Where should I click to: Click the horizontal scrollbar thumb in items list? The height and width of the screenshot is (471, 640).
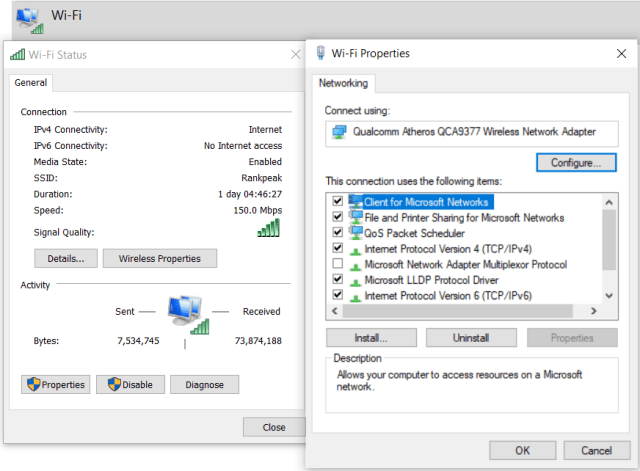pos(458,311)
